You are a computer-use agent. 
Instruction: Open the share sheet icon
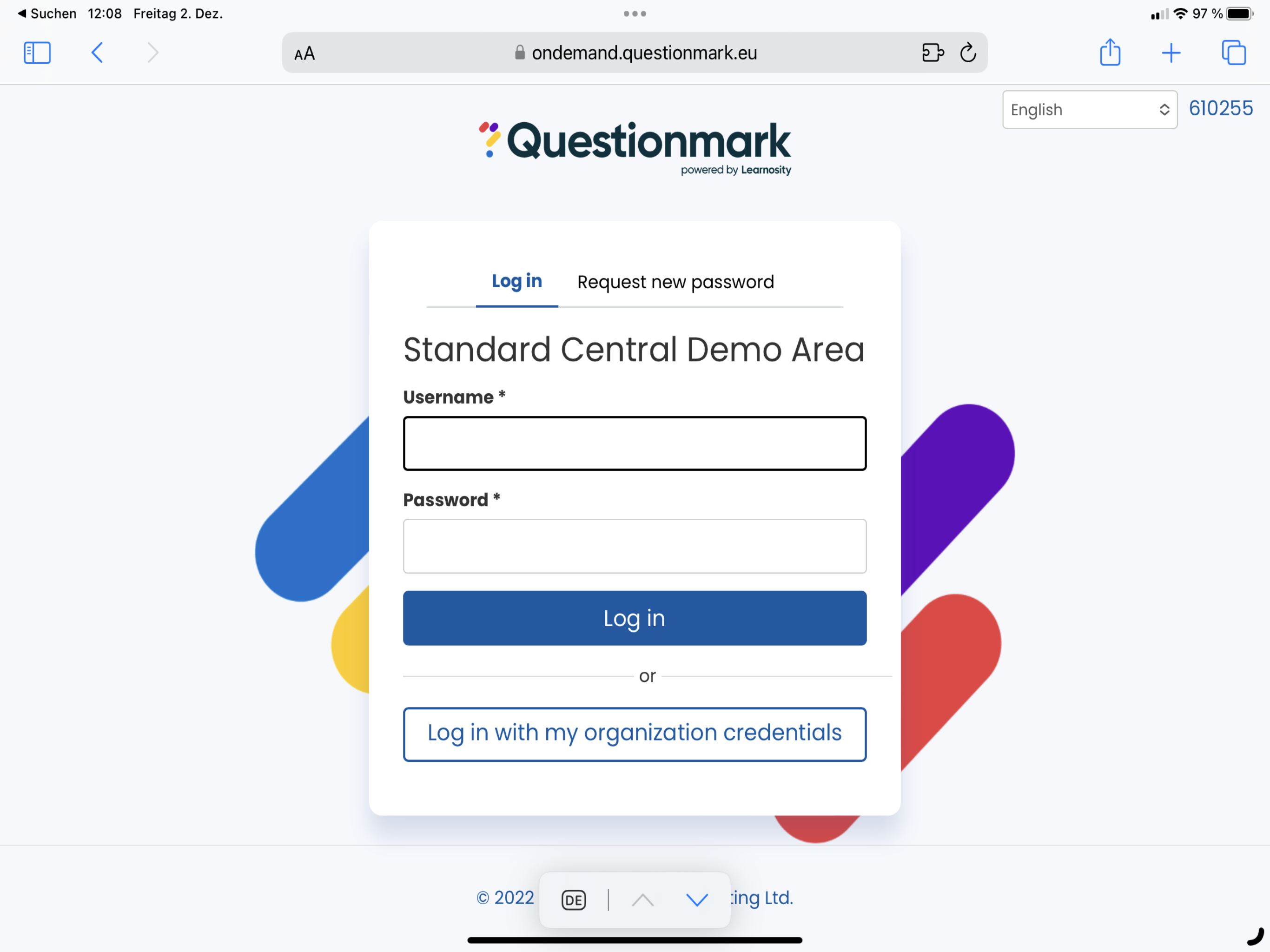coord(1110,52)
